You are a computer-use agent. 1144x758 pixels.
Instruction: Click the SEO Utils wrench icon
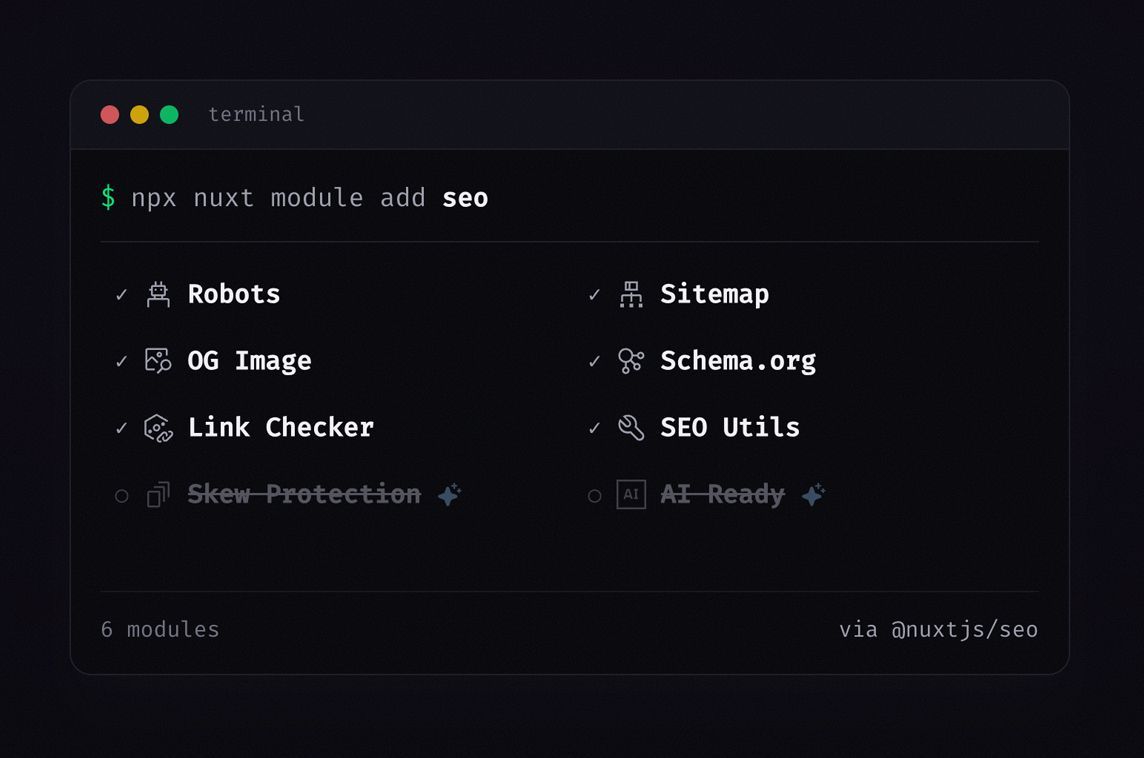pyautogui.click(x=631, y=428)
